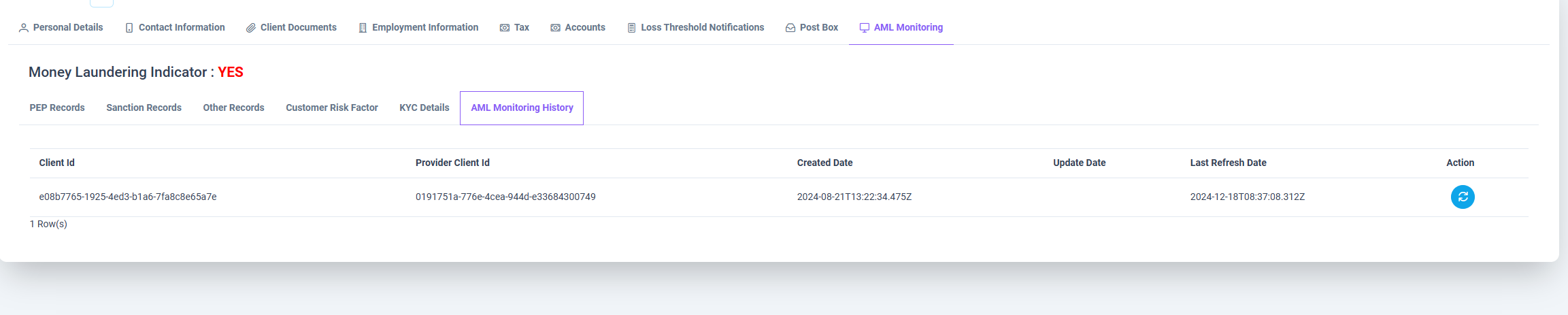Open Customer Risk Factor sub-tab
The image size is (1568, 315).
(332, 108)
